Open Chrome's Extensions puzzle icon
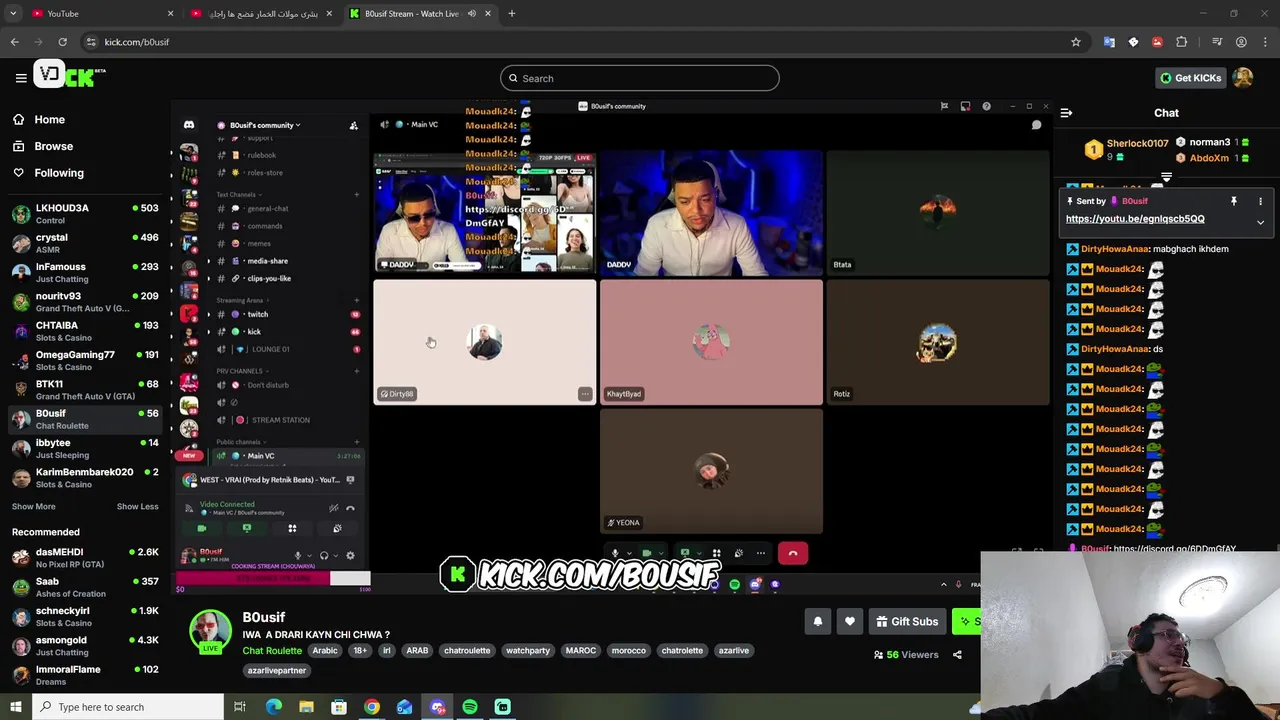1280x720 pixels. click(1182, 42)
